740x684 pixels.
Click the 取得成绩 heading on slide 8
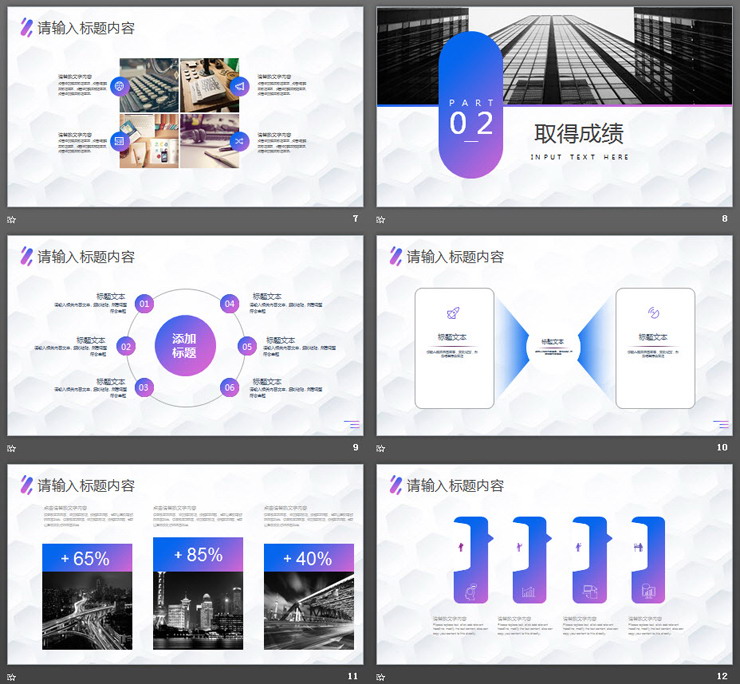click(x=579, y=134)
